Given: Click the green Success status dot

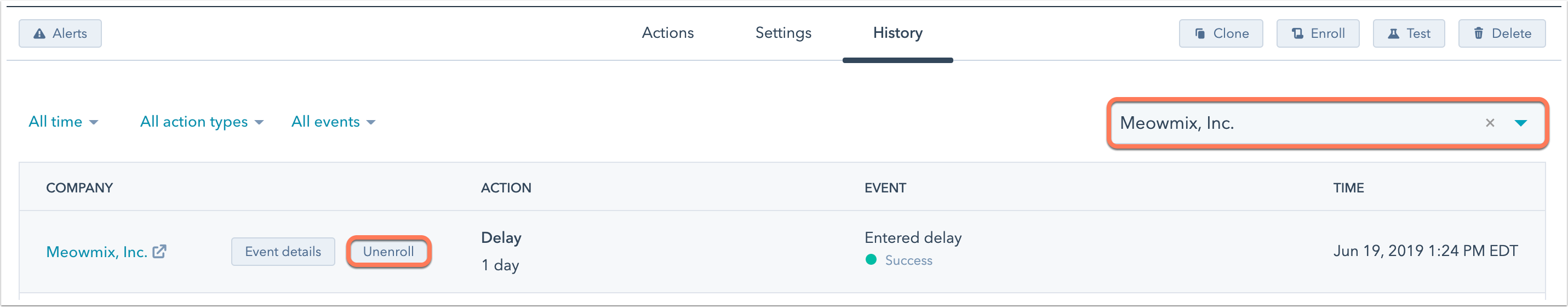Looking at the screenshot, I should pos(871,260).
